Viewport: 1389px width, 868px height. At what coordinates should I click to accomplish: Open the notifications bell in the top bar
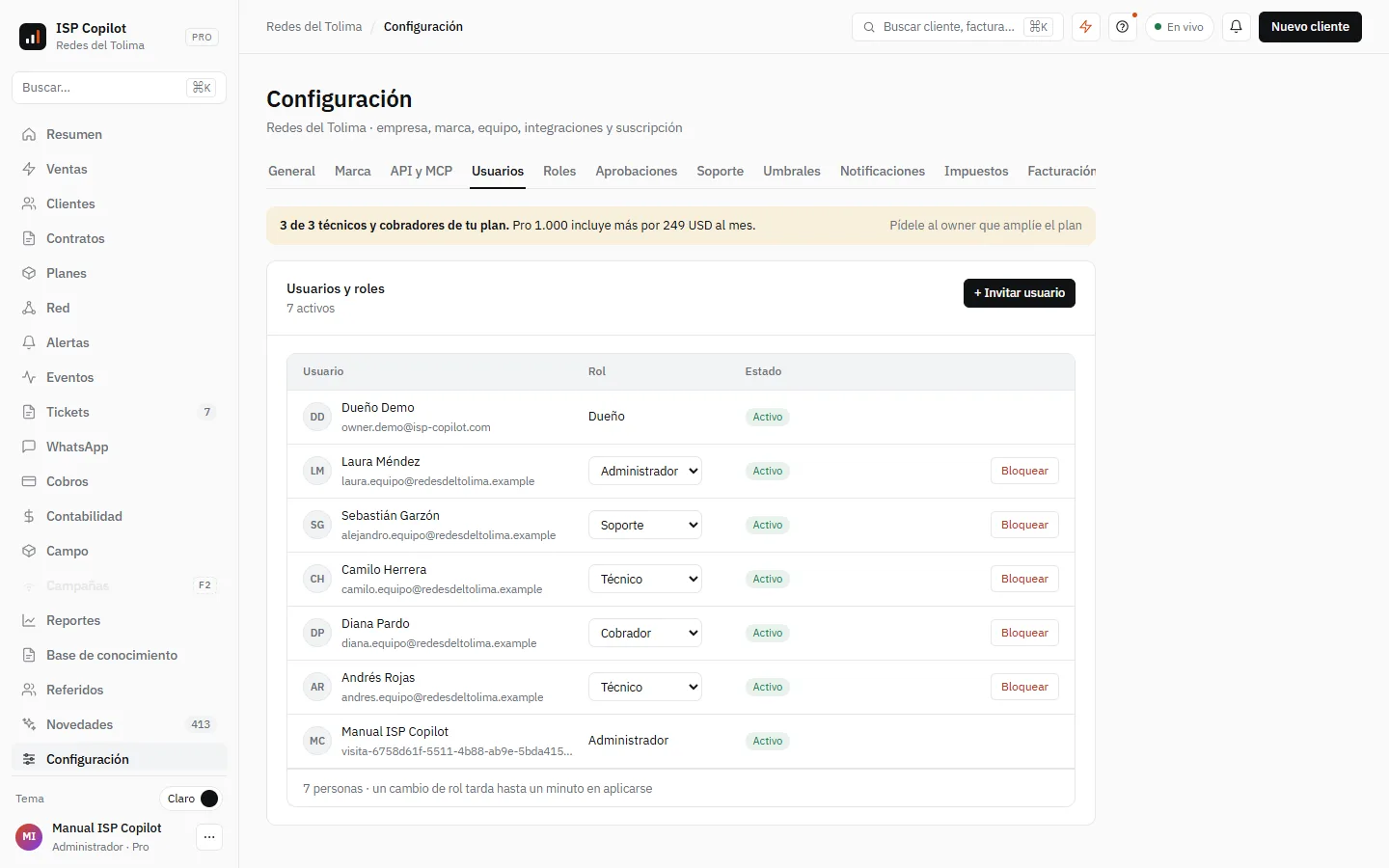coord(1237,27)
